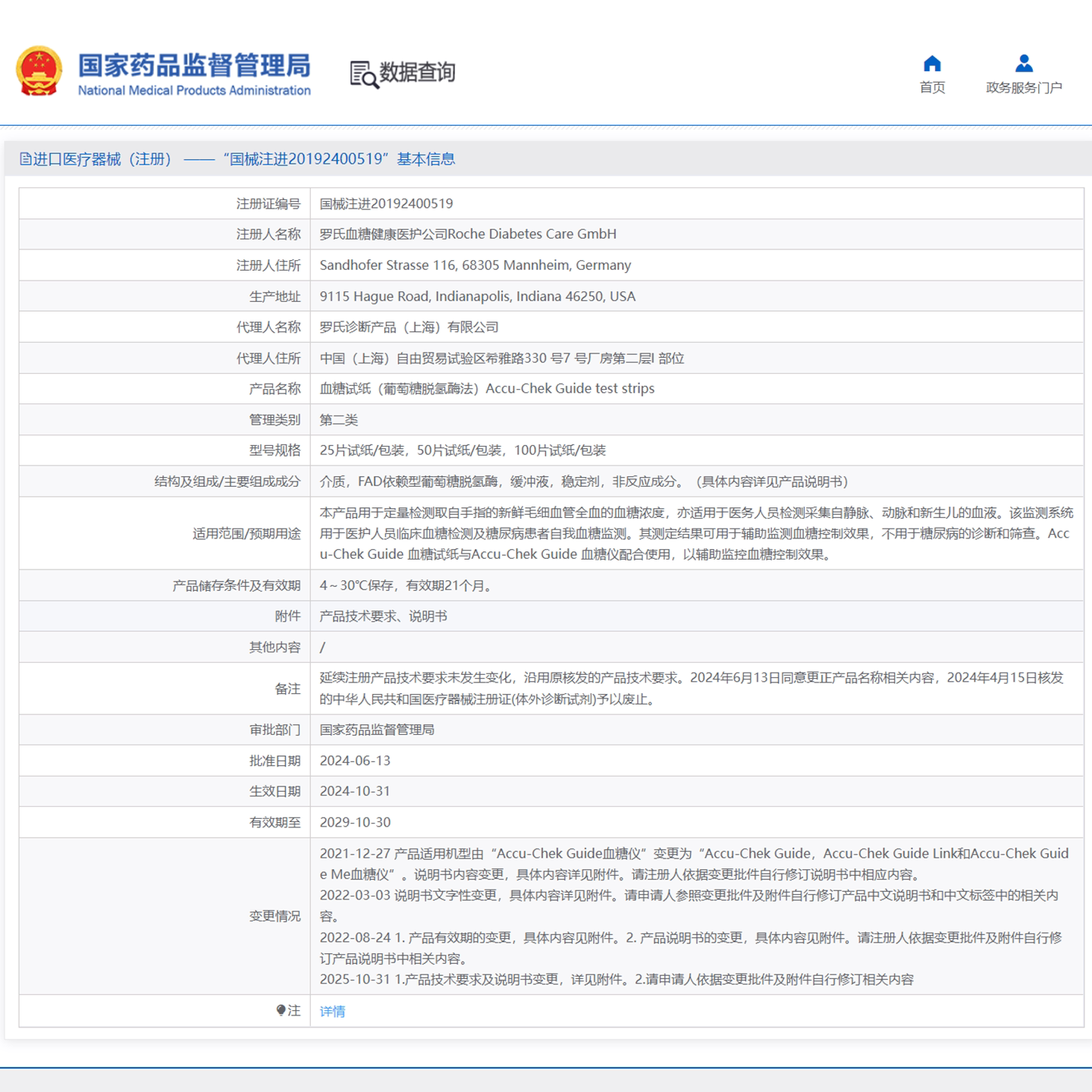Click National Medical Products Administration subtitle
This screenshot has height=1092, width=1092.
pos(194,90)
